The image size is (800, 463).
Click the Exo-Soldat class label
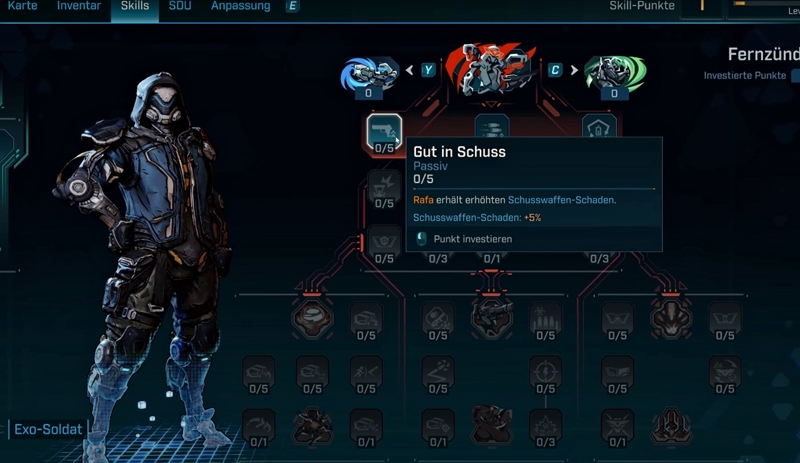(x=48, y=429)
